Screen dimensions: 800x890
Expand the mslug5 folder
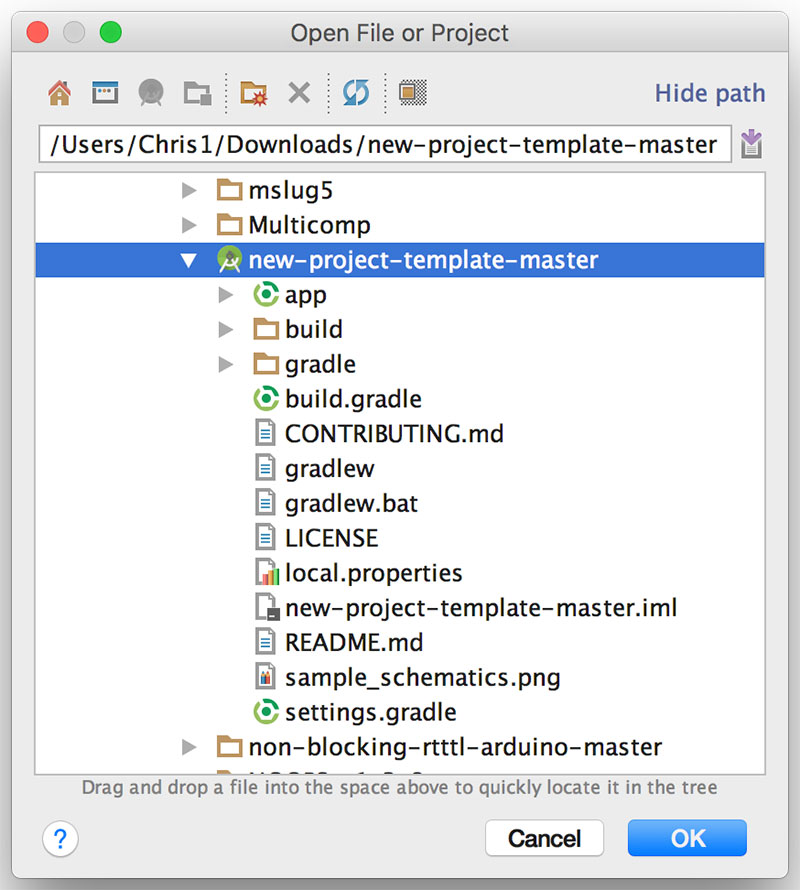point(189,190)
